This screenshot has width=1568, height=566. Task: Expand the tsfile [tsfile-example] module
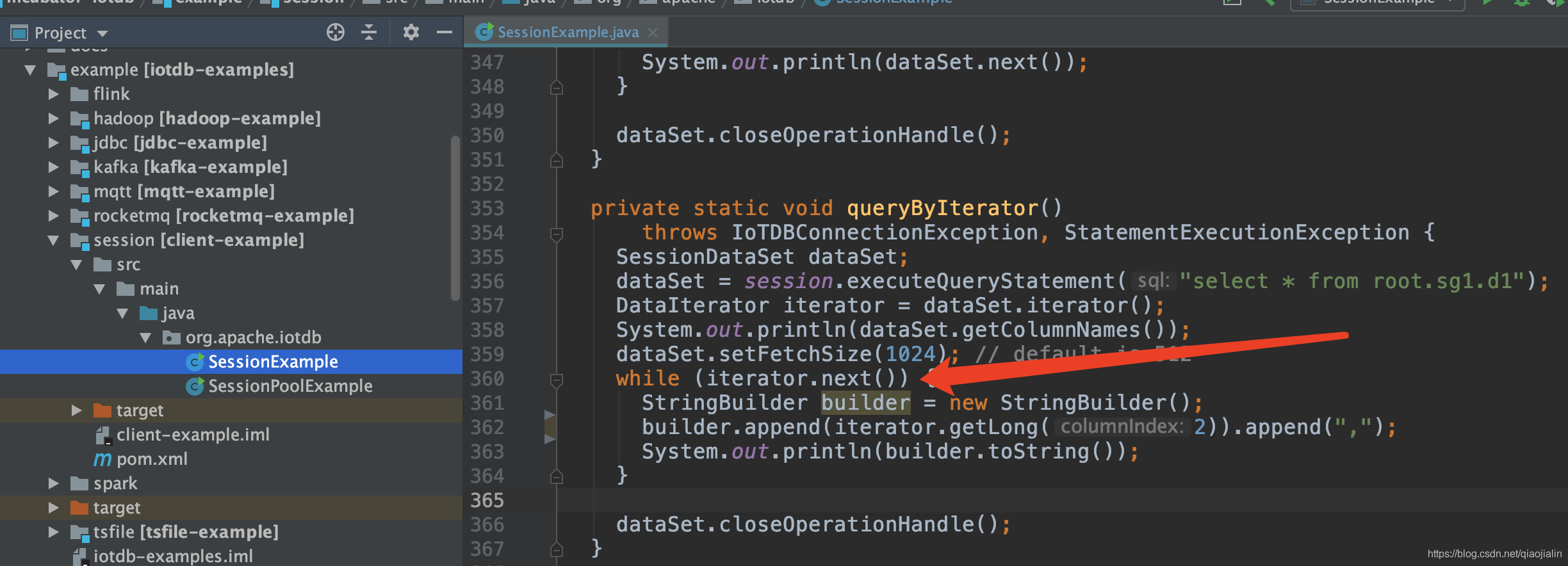coord(54,532)
